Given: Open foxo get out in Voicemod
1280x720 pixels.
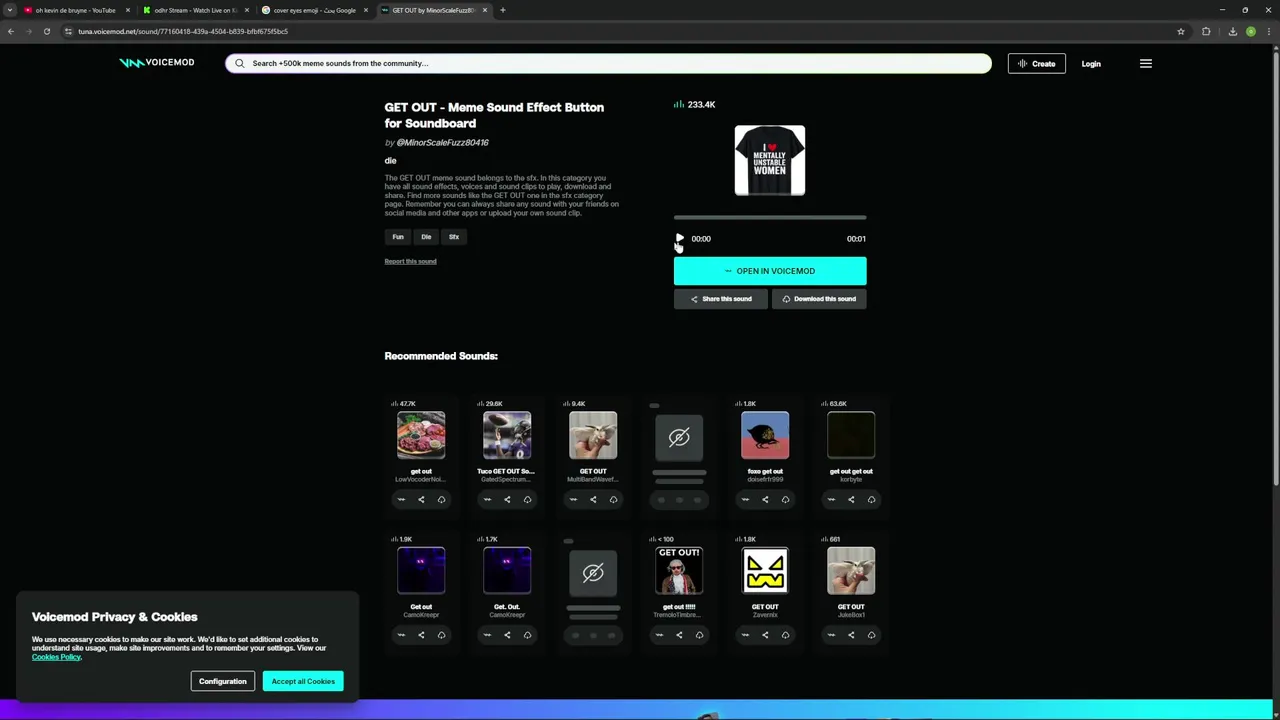Looking at the screenshot, I should (745, 499).
